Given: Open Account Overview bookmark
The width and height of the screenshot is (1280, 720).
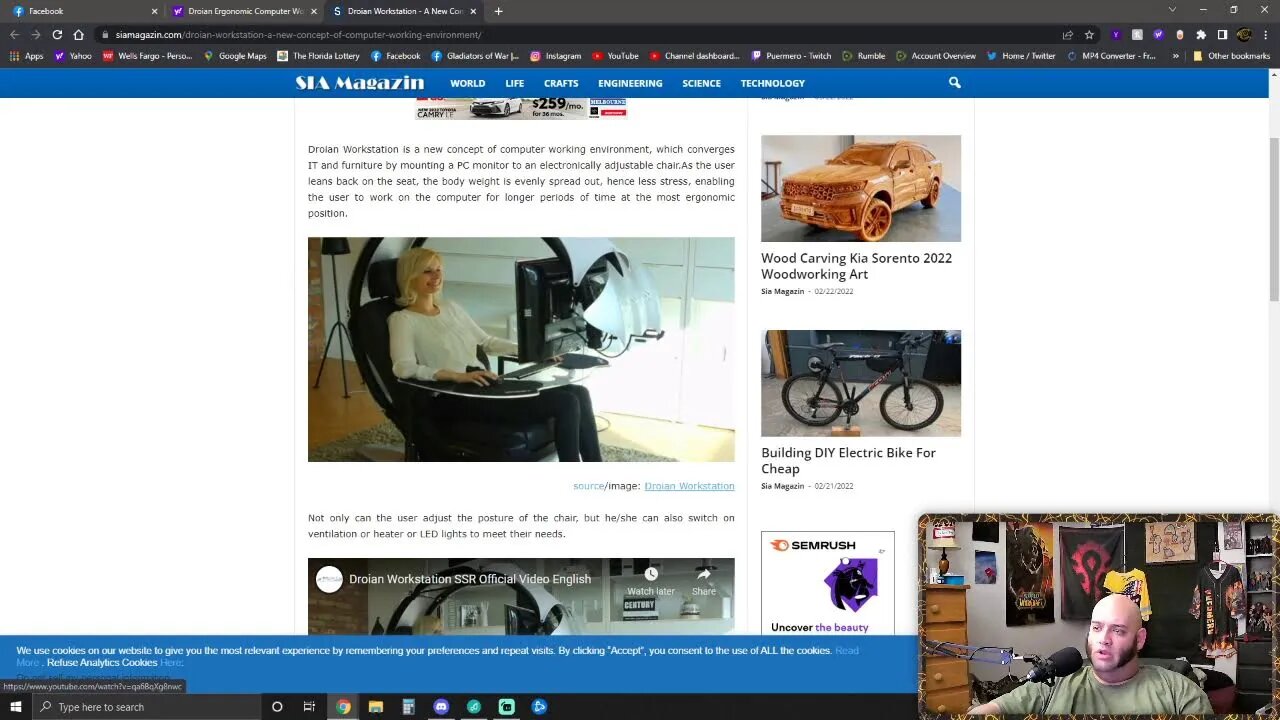Looking at the screenshot, I should [935, 56].
